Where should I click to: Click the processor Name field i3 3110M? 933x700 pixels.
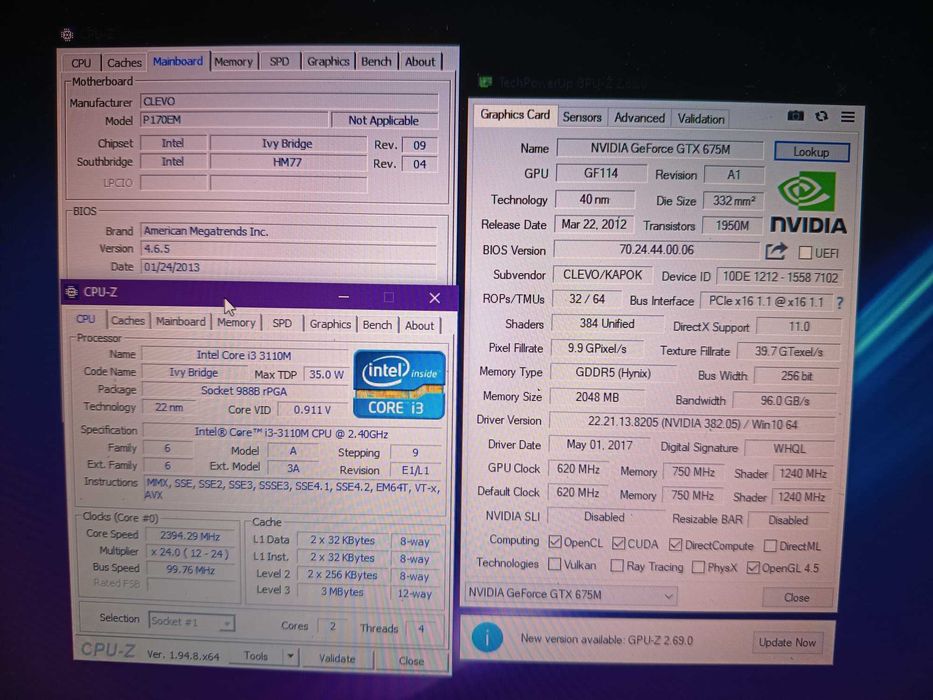[244, 355]
